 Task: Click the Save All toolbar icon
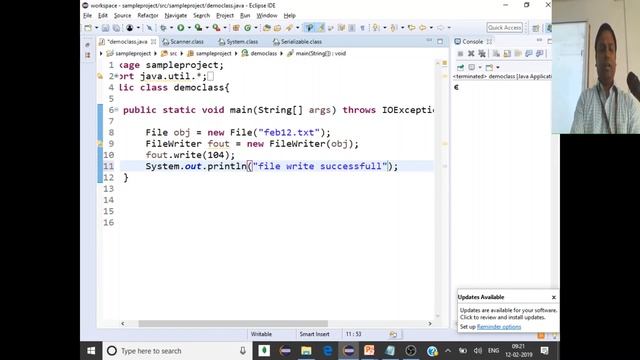[117, 28]
